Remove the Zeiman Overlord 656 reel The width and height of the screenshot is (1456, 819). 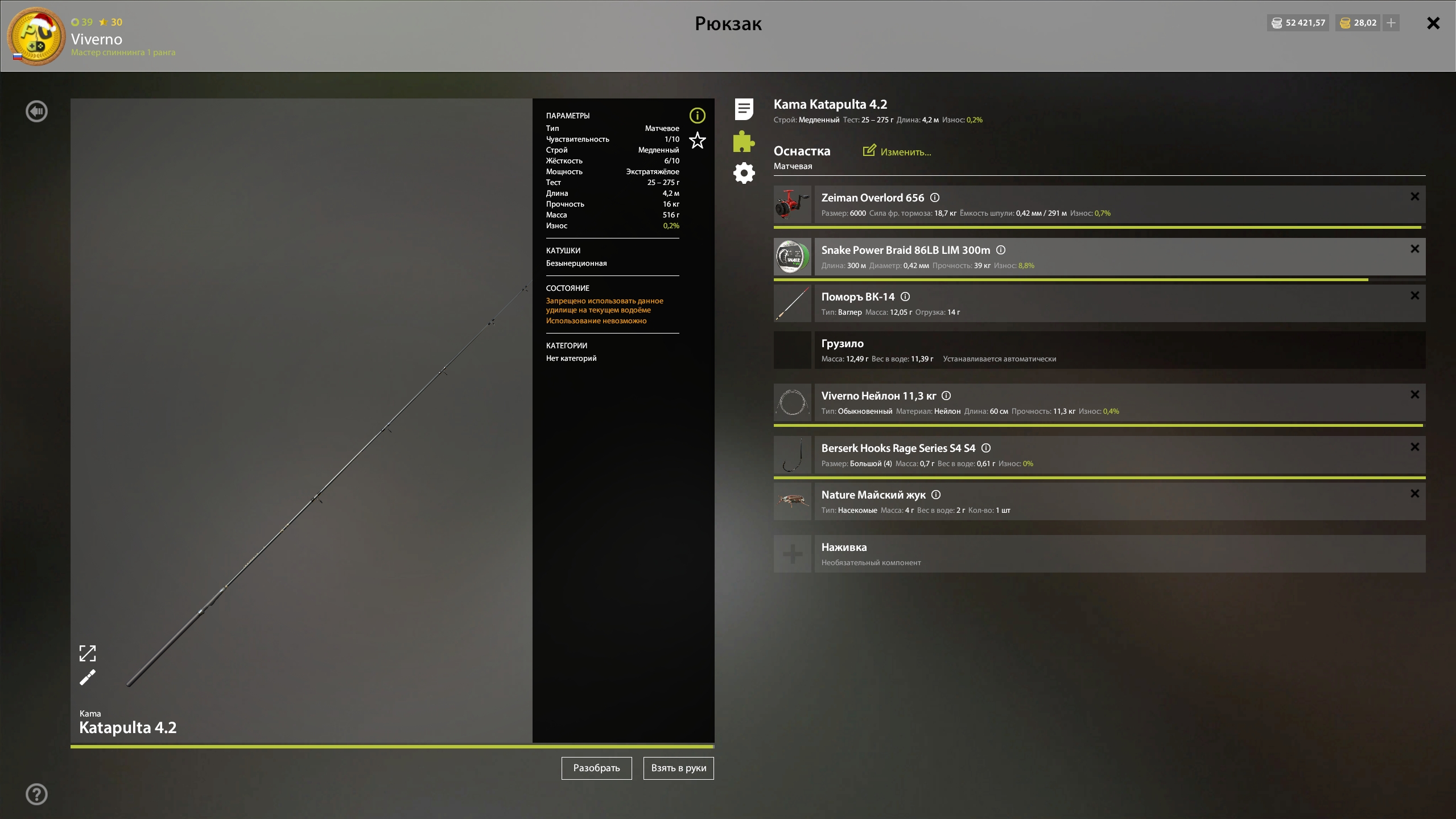(1414, 197)
